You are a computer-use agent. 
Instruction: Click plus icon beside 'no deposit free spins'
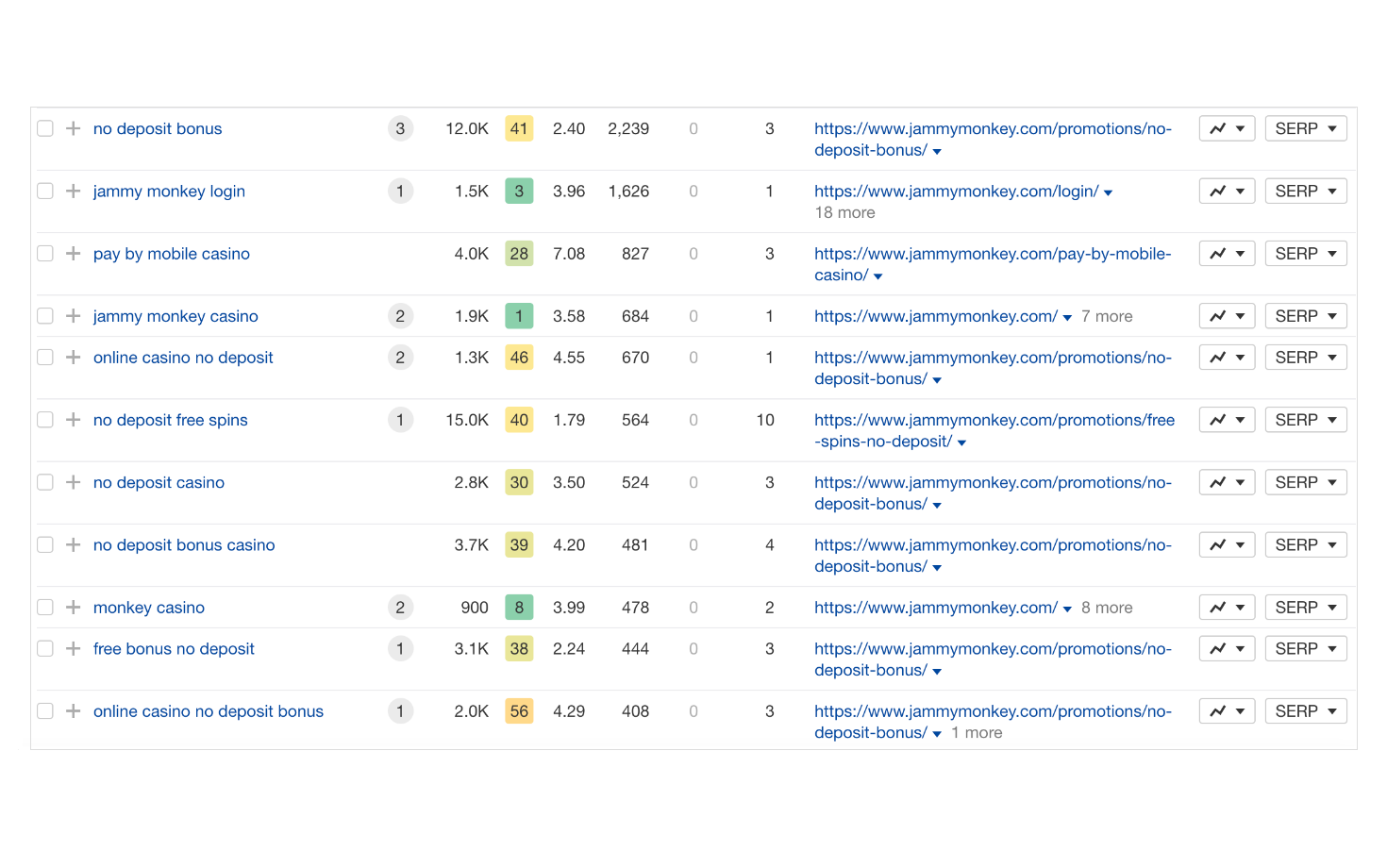click(73, 420)
